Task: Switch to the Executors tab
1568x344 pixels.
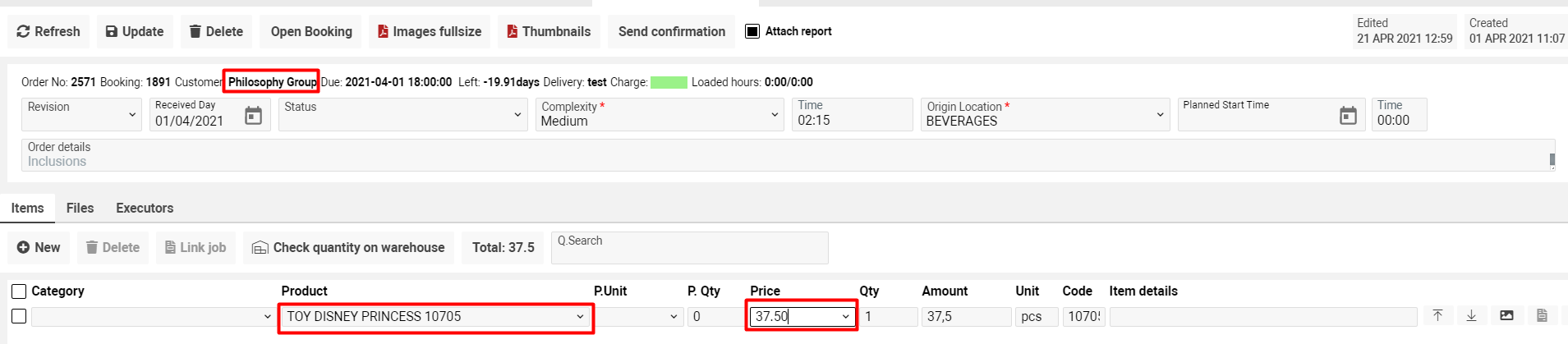Action: (x=145, y=208)
